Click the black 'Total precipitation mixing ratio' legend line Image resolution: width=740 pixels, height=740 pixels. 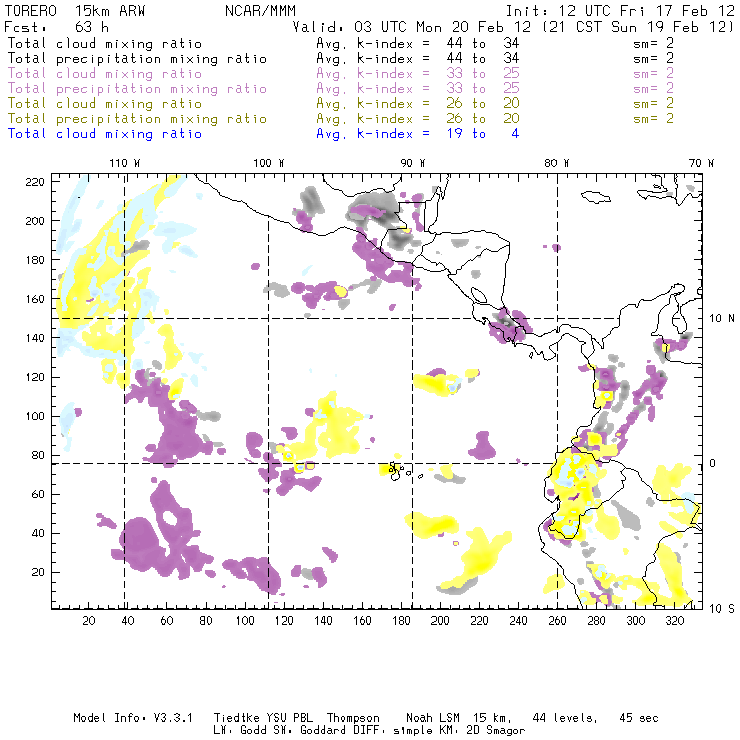pos(137,59)
